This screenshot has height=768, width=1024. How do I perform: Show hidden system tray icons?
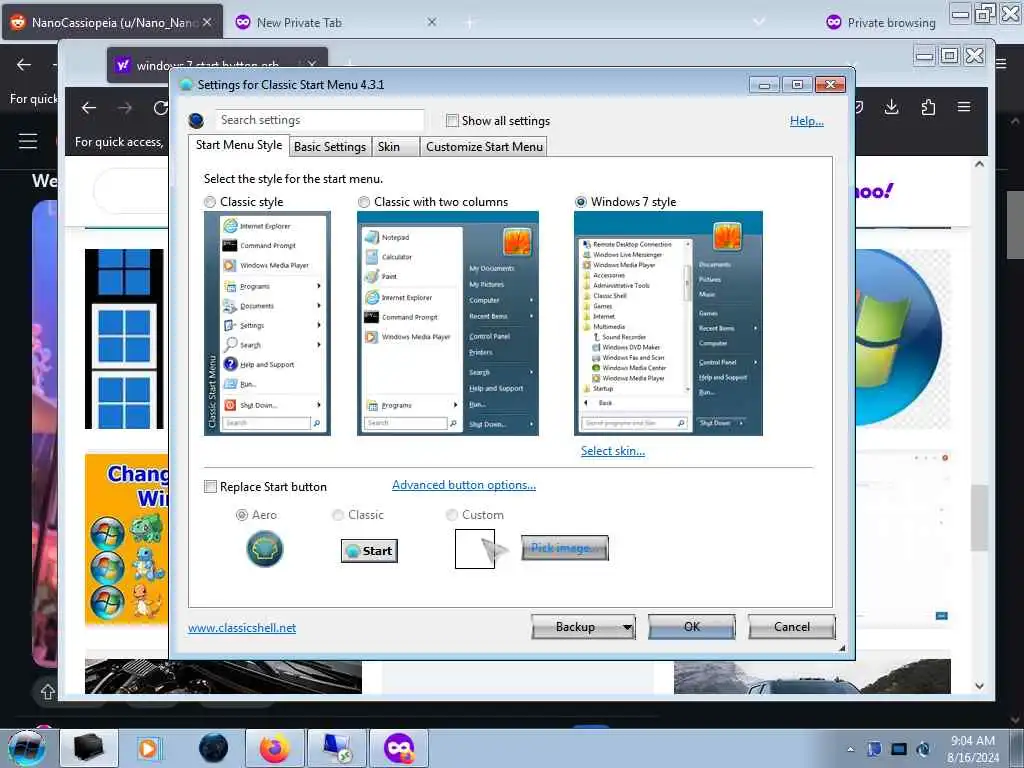(850, 749)
